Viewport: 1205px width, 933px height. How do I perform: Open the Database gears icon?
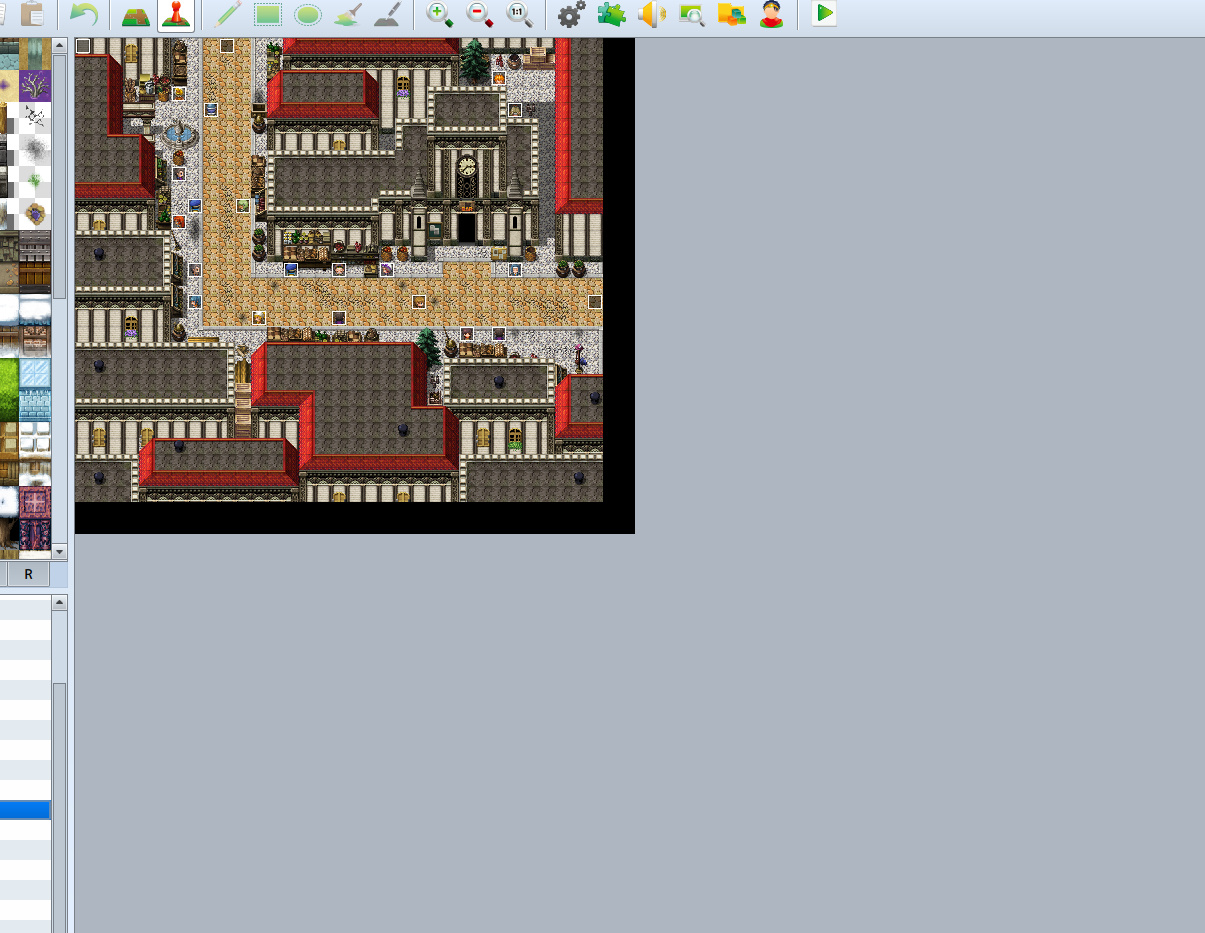[x=571, y=14]
